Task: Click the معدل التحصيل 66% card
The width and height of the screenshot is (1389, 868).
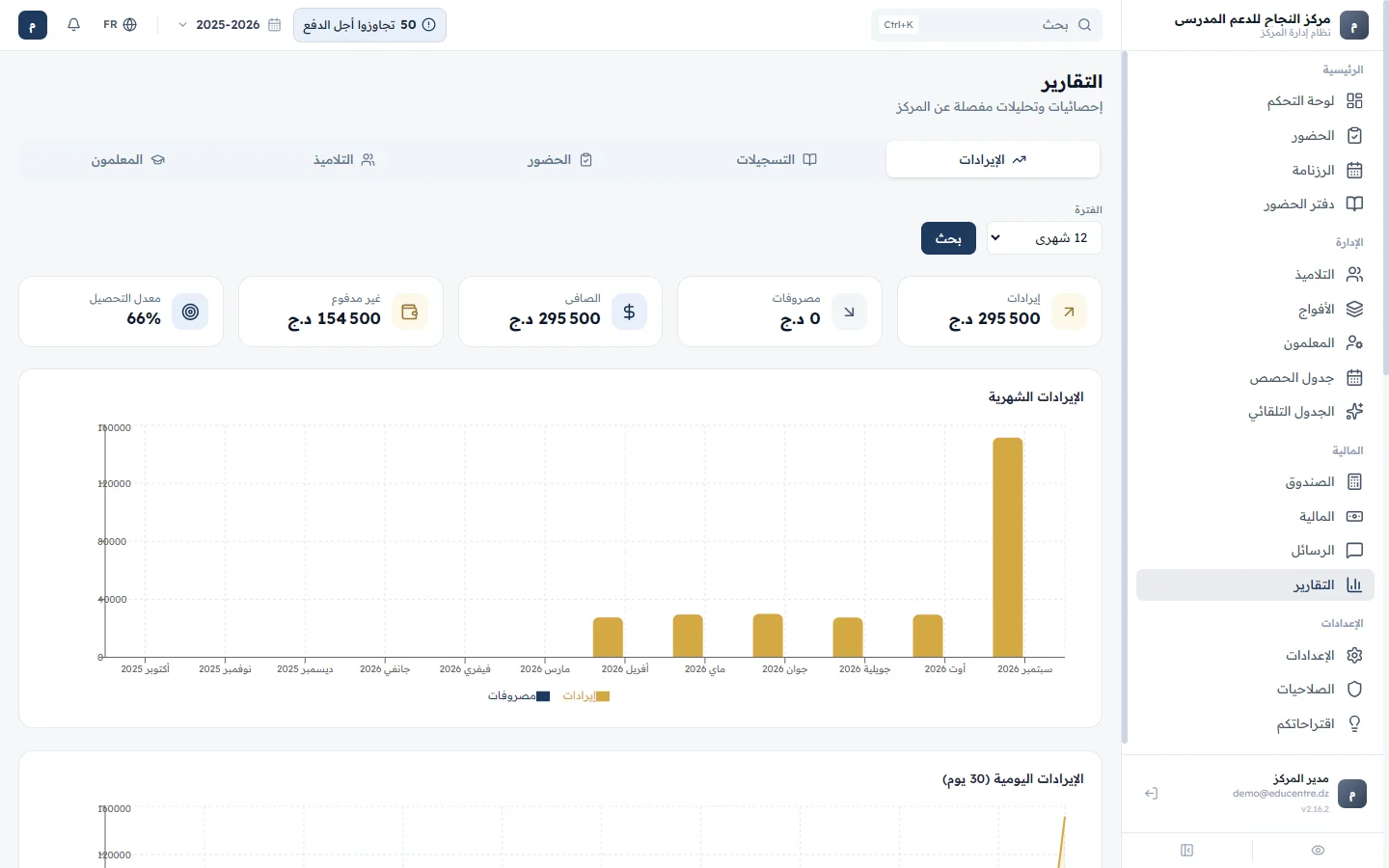Action: click(x=121, y=312)
